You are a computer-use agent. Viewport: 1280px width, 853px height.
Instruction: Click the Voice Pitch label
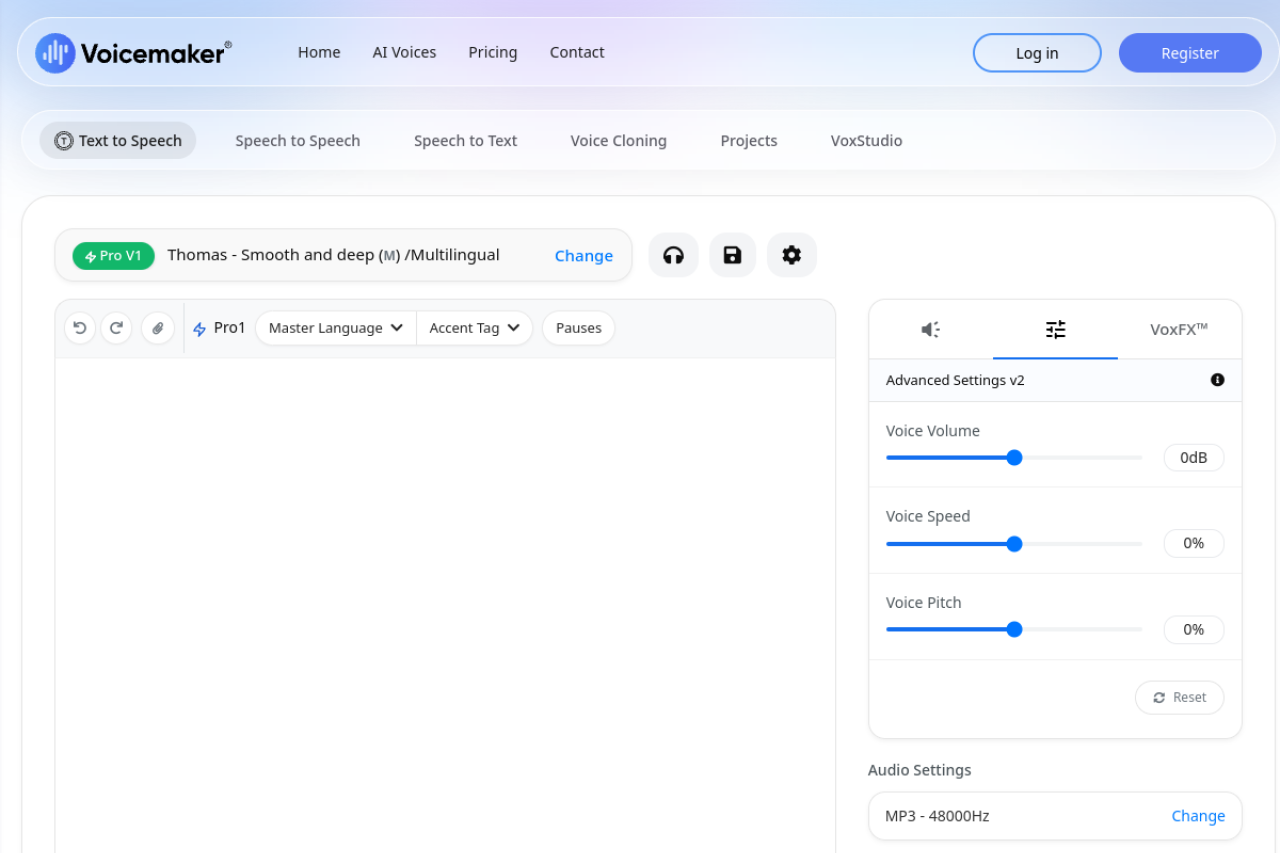pos(924,602)
